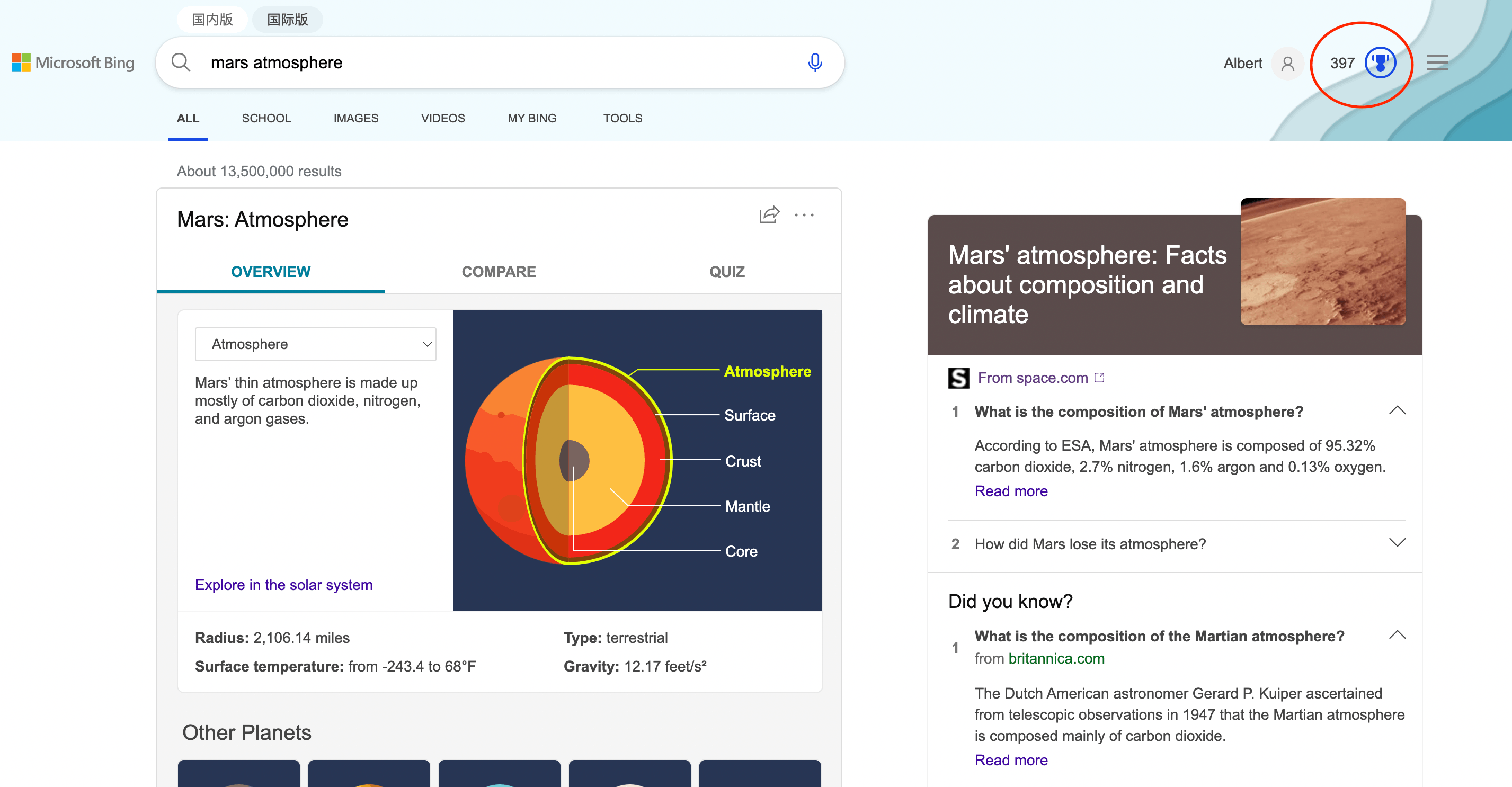
Task: Switch to 国际版 international version
Action: point(288,20)
